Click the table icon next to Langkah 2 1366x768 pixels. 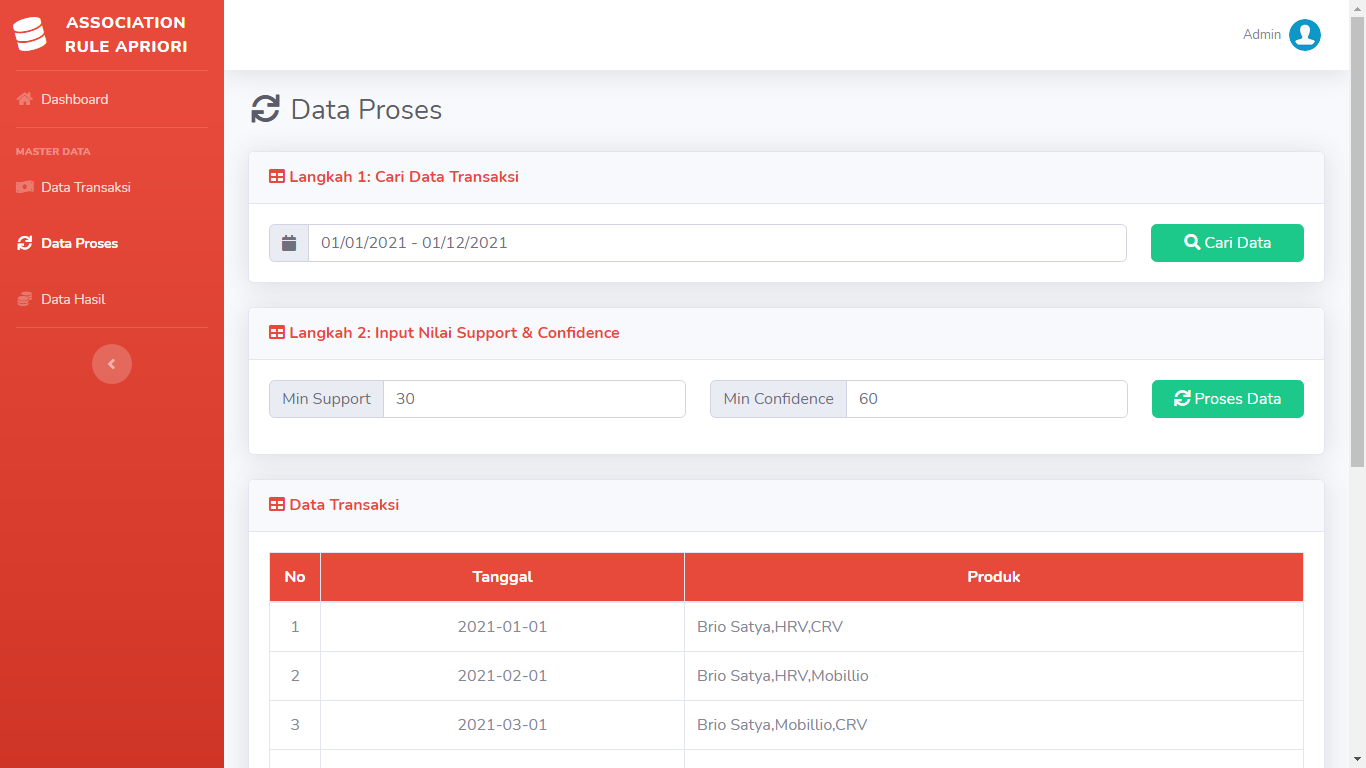(x=277, y=333)
